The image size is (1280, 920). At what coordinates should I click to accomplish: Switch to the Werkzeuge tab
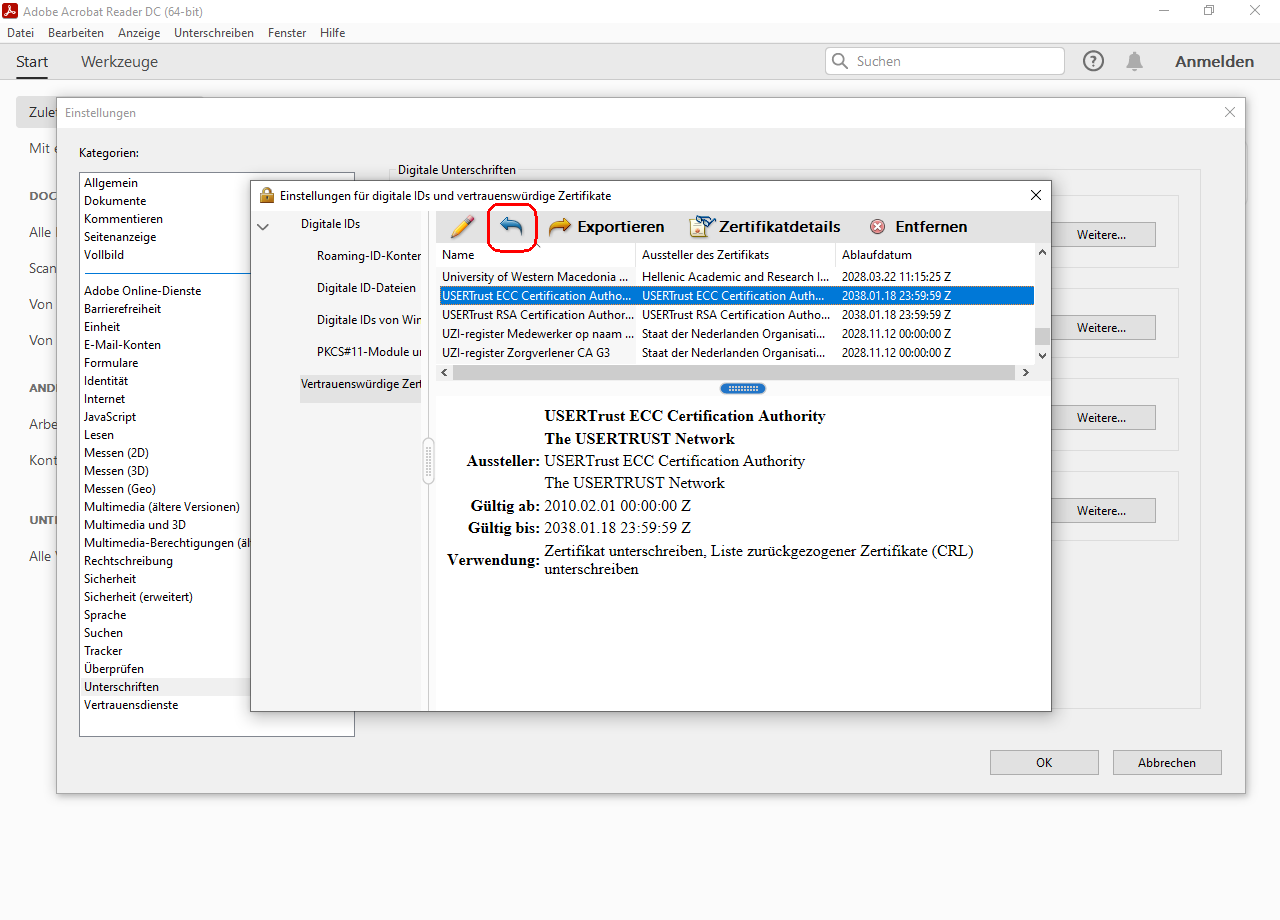(119, 62)
